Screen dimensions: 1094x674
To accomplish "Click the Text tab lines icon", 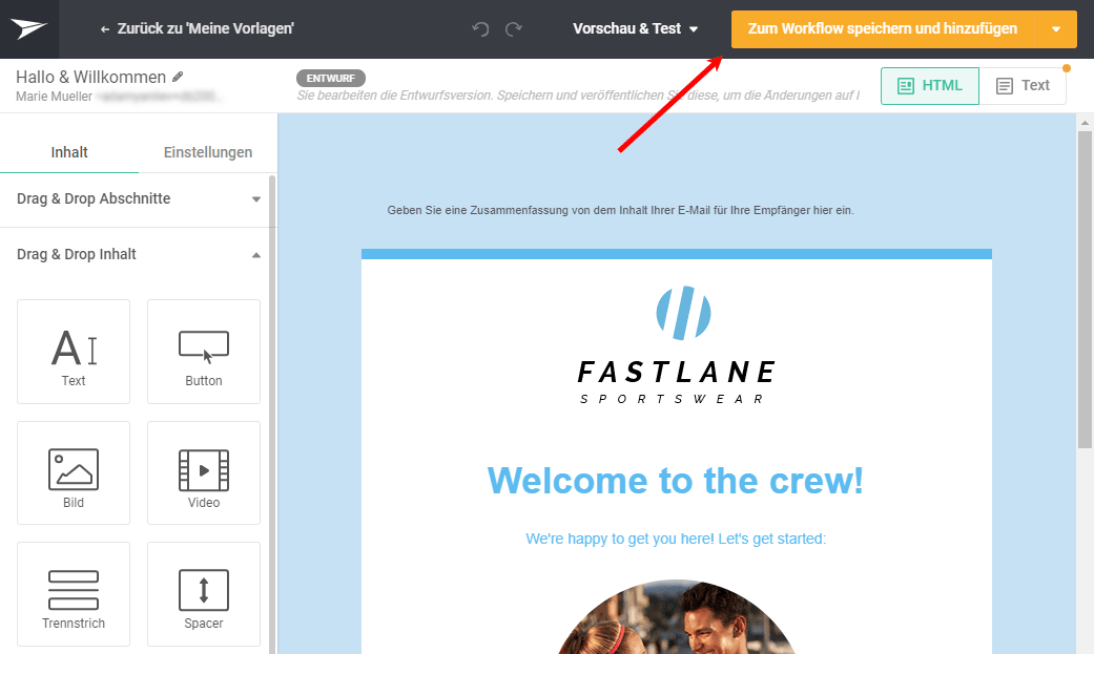I will (1004, 86).
